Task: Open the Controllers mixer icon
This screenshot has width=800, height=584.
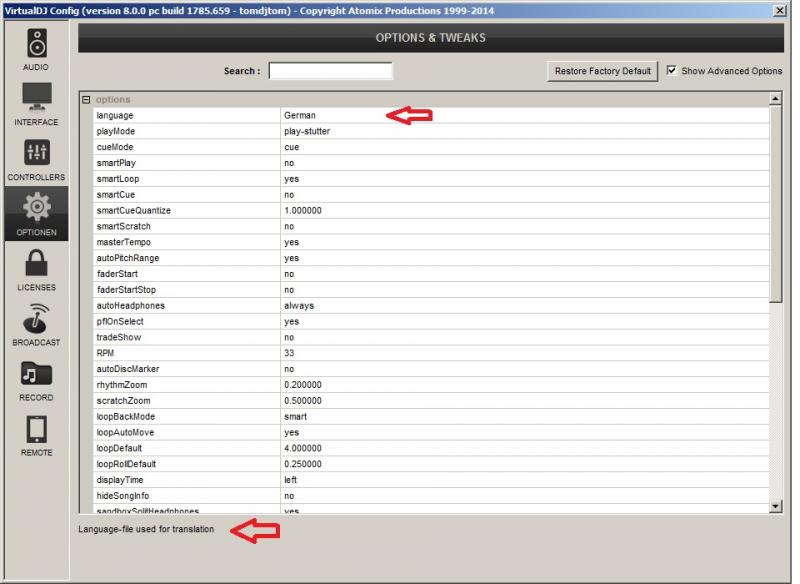Action: 37,152
